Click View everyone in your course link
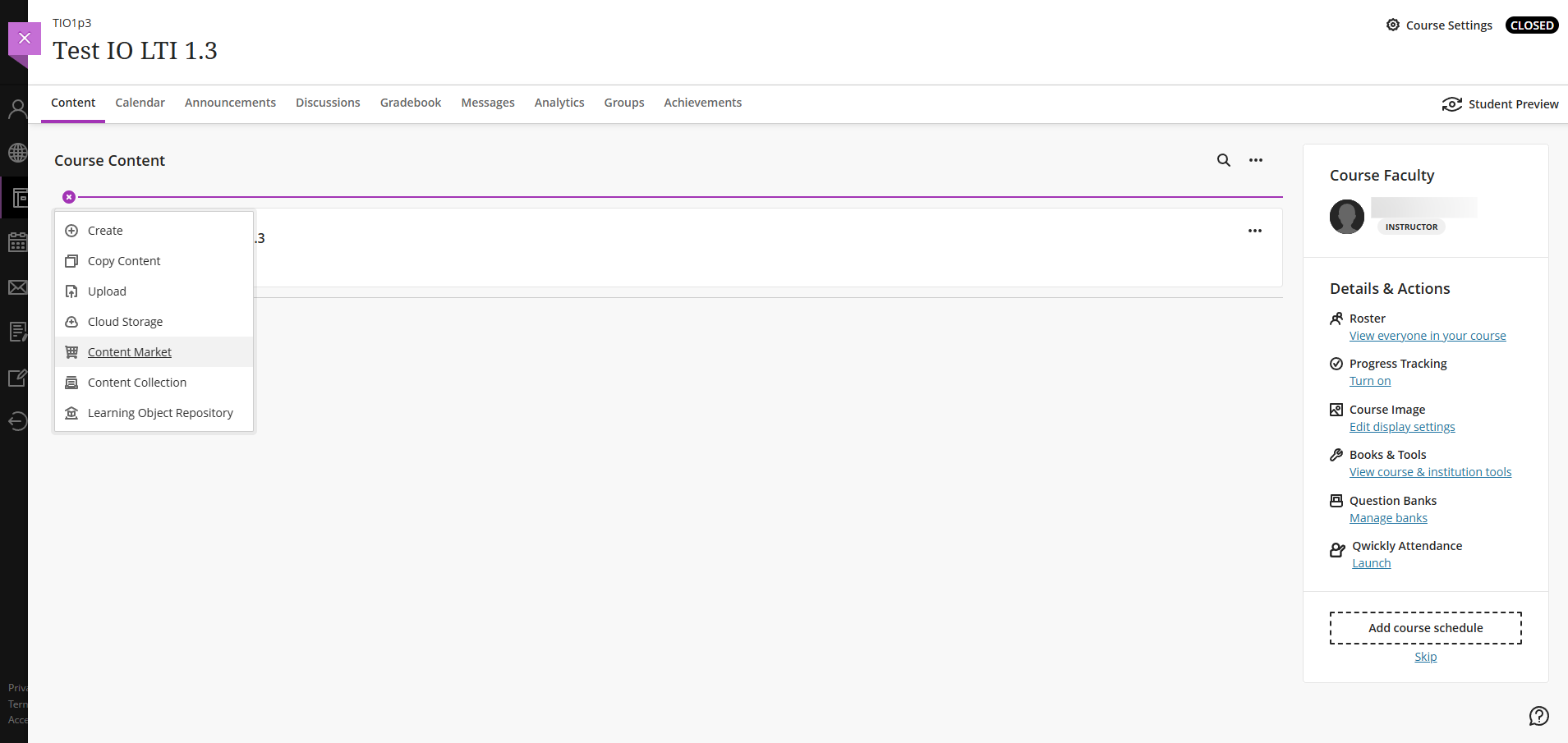The width and height of the screenshot is (1568, 743). [1428, 336]
